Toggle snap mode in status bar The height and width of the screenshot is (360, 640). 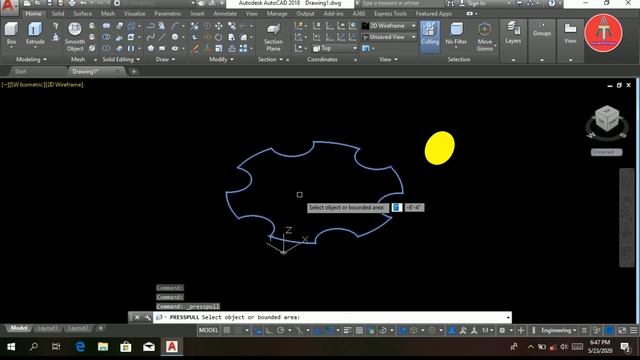(238, 330)
